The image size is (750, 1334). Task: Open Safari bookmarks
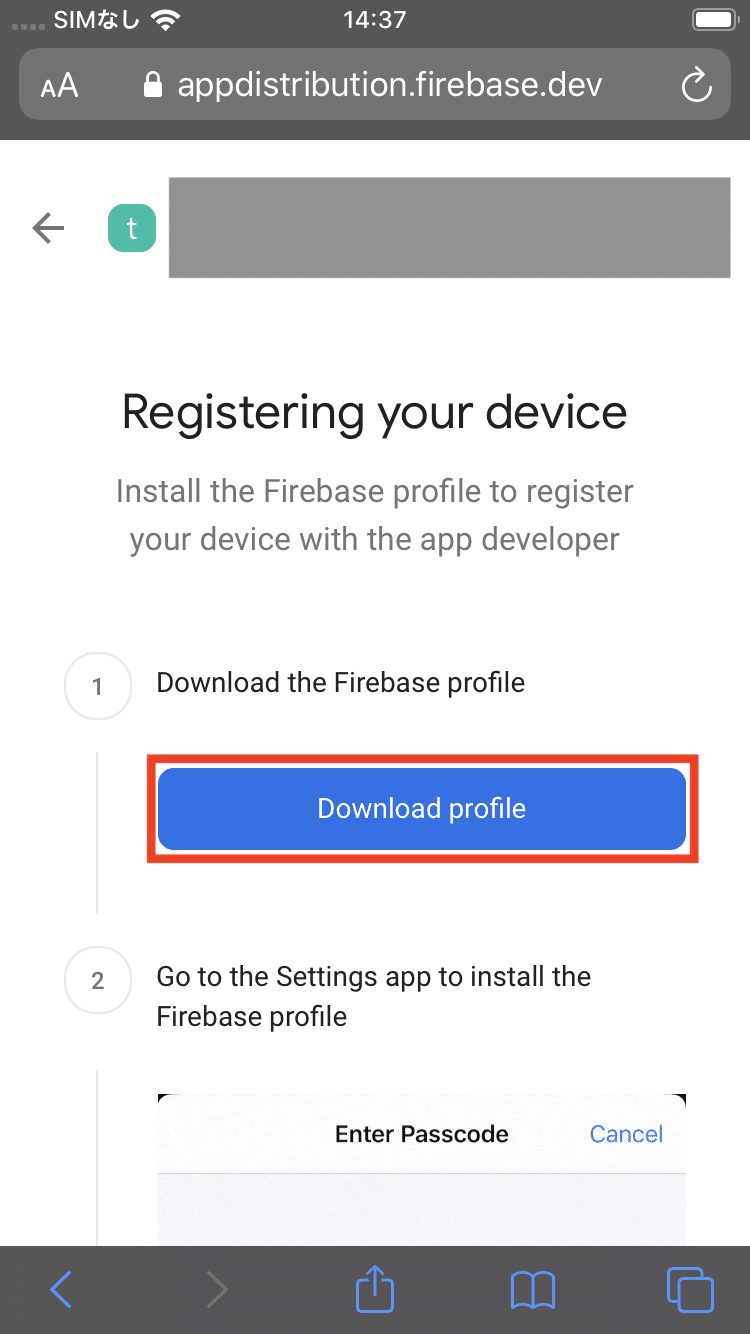point(532,1290)
